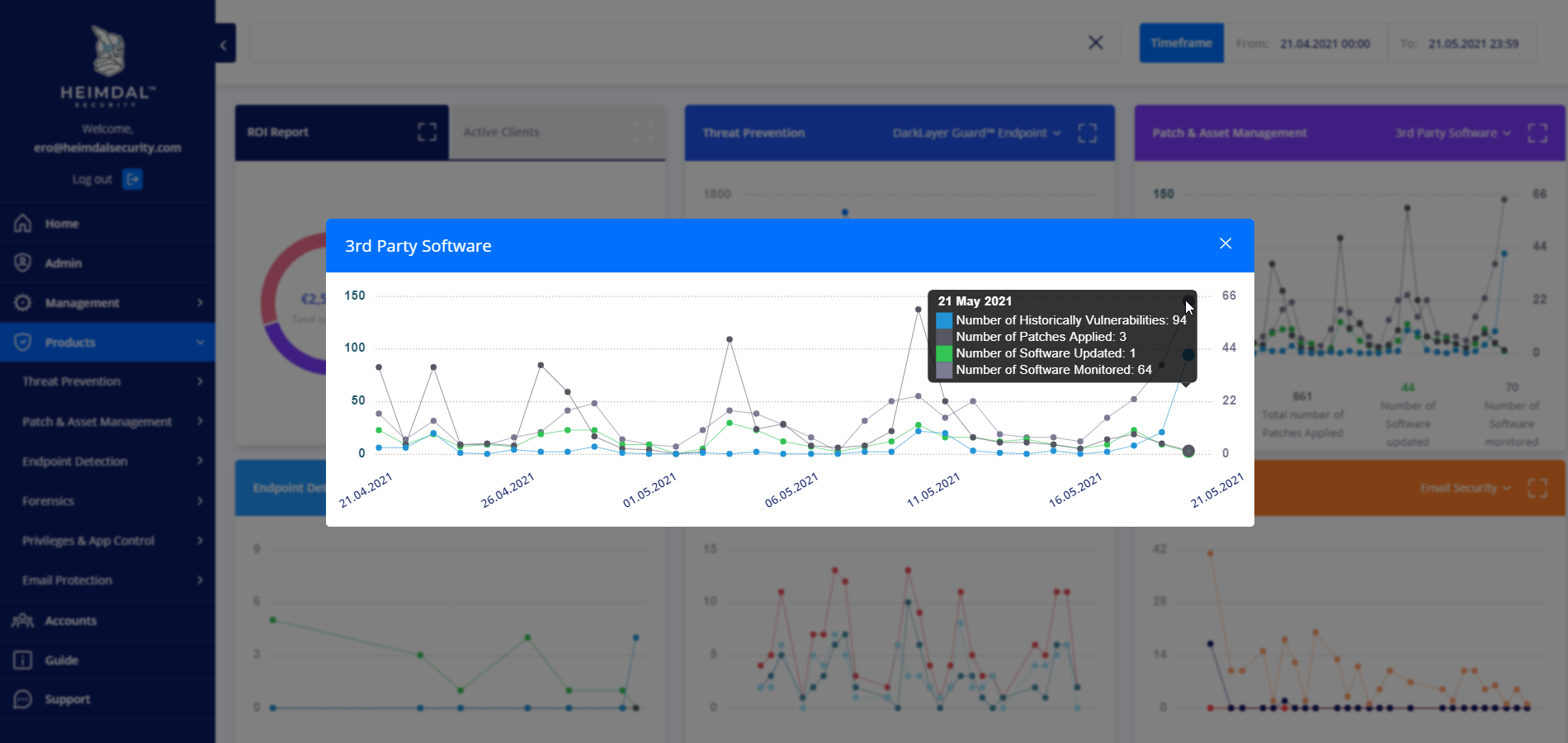The image size is (1568, 743).
Task: Open the Guide info icon
Action: coord(23,660)
